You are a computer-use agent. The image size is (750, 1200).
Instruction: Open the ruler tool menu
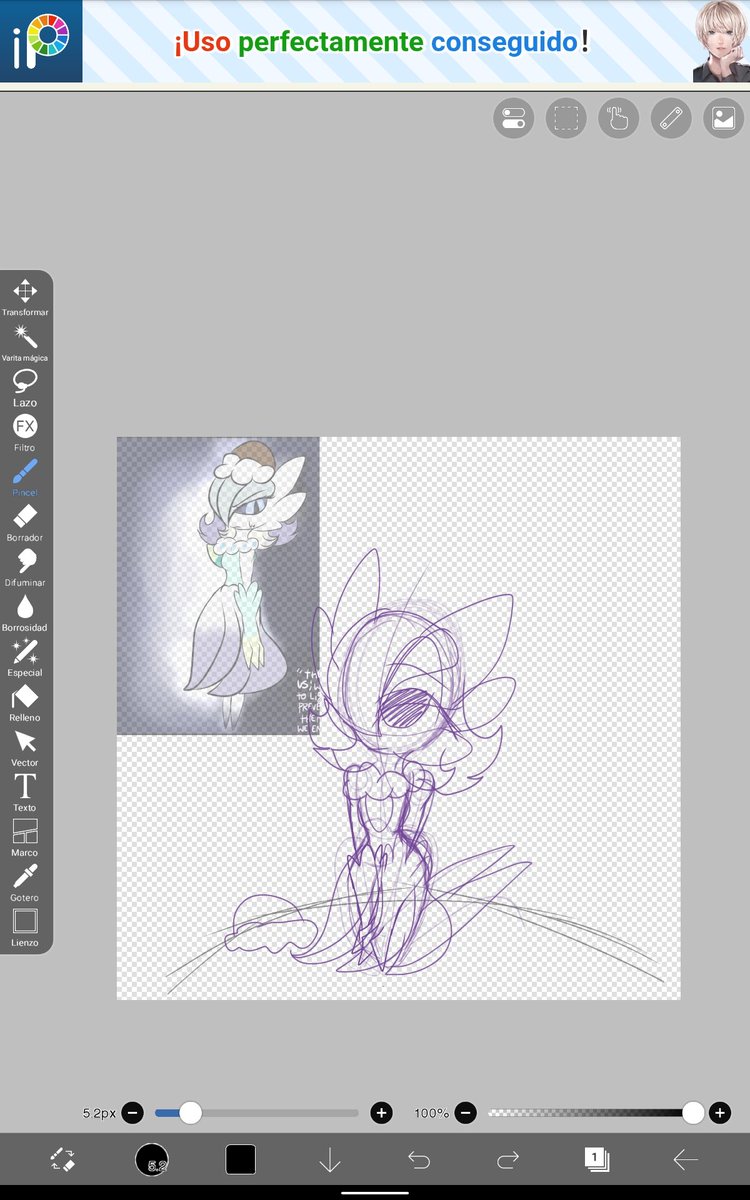[x=671, y=118]
